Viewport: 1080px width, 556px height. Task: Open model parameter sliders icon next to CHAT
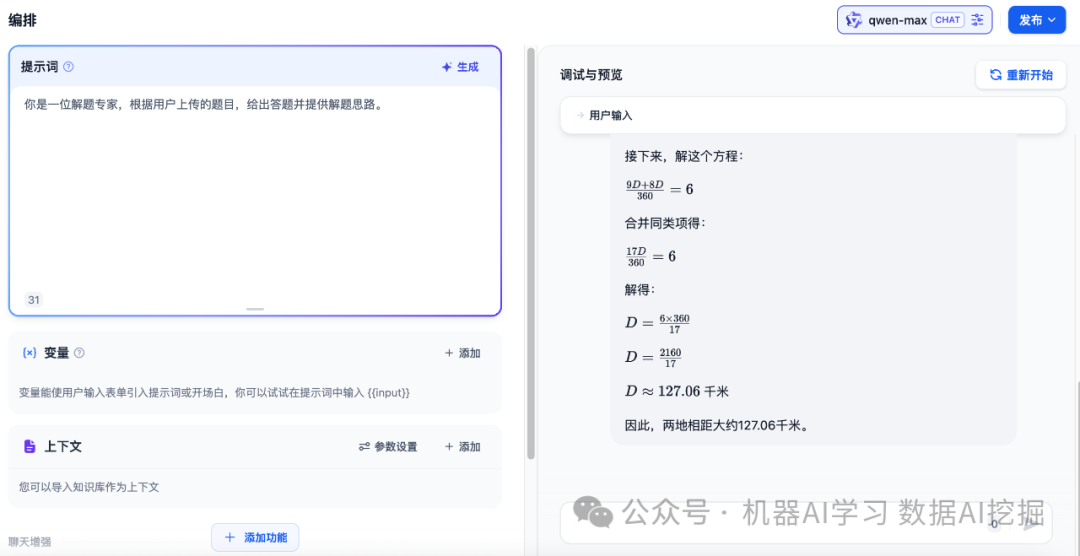point(978,20)
